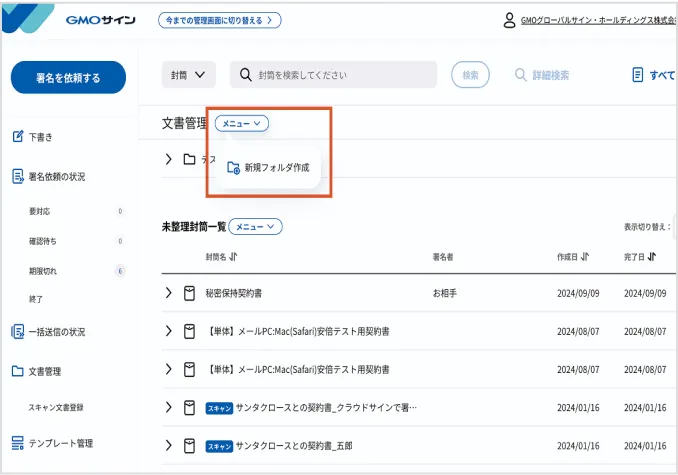The image size is (678, 475).
Task: Select 期限切れ status filter
Action: pos(43,271)
